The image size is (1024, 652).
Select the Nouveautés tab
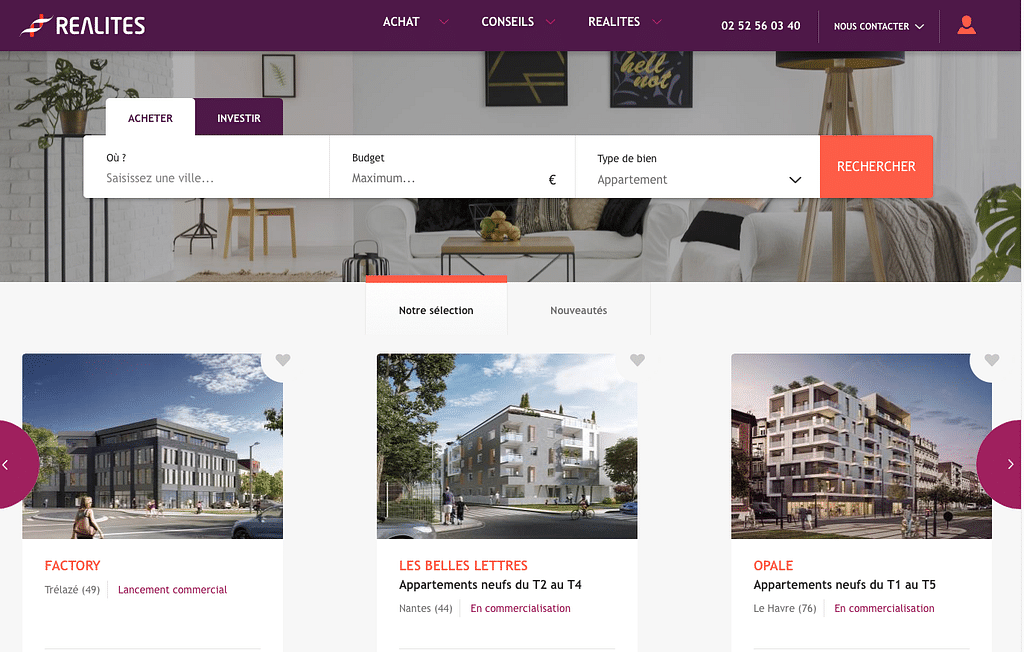pyautogui.click(x=579, y=310)
